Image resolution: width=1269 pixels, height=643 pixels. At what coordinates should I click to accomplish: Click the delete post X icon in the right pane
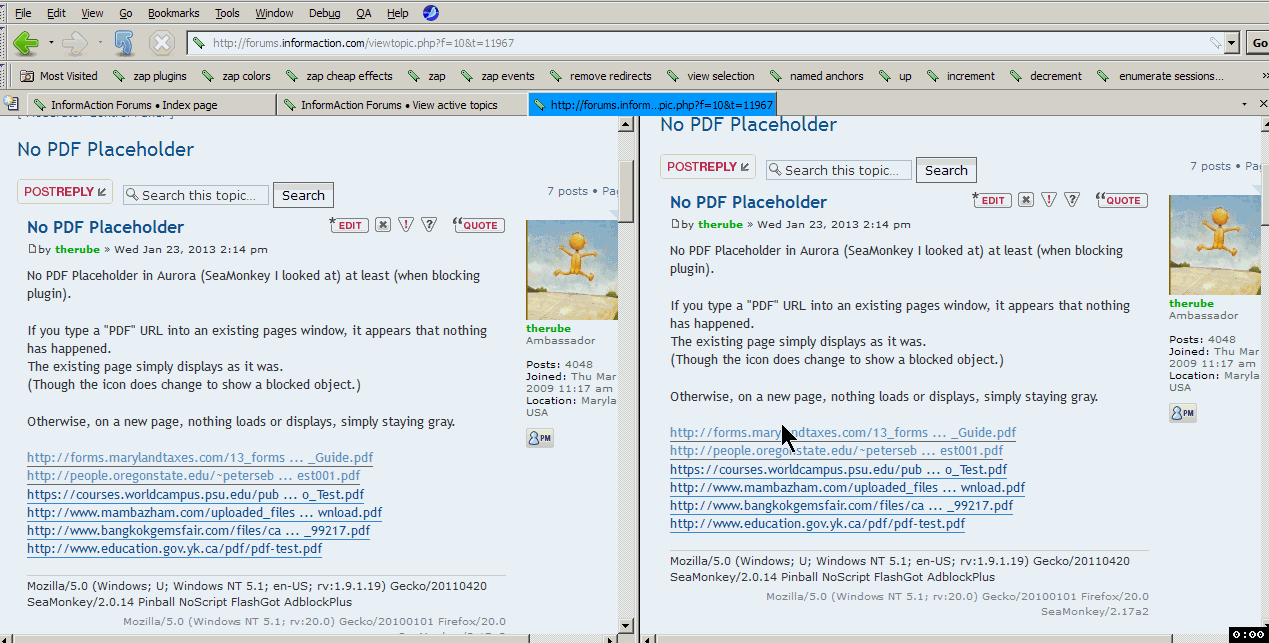click(x=1026, y=200)
